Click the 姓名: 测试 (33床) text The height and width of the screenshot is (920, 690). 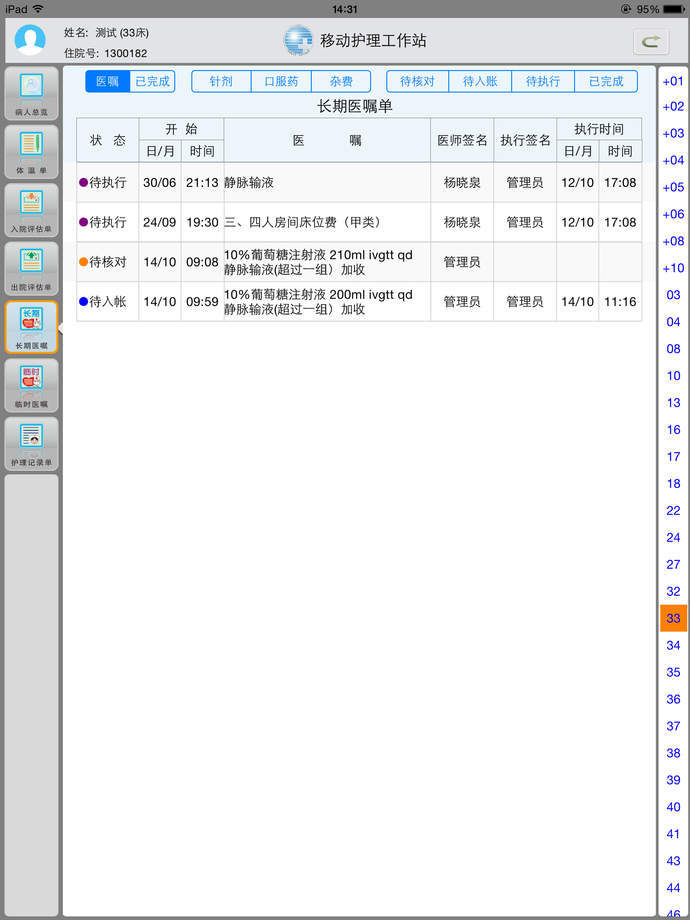tap(106, 33)
